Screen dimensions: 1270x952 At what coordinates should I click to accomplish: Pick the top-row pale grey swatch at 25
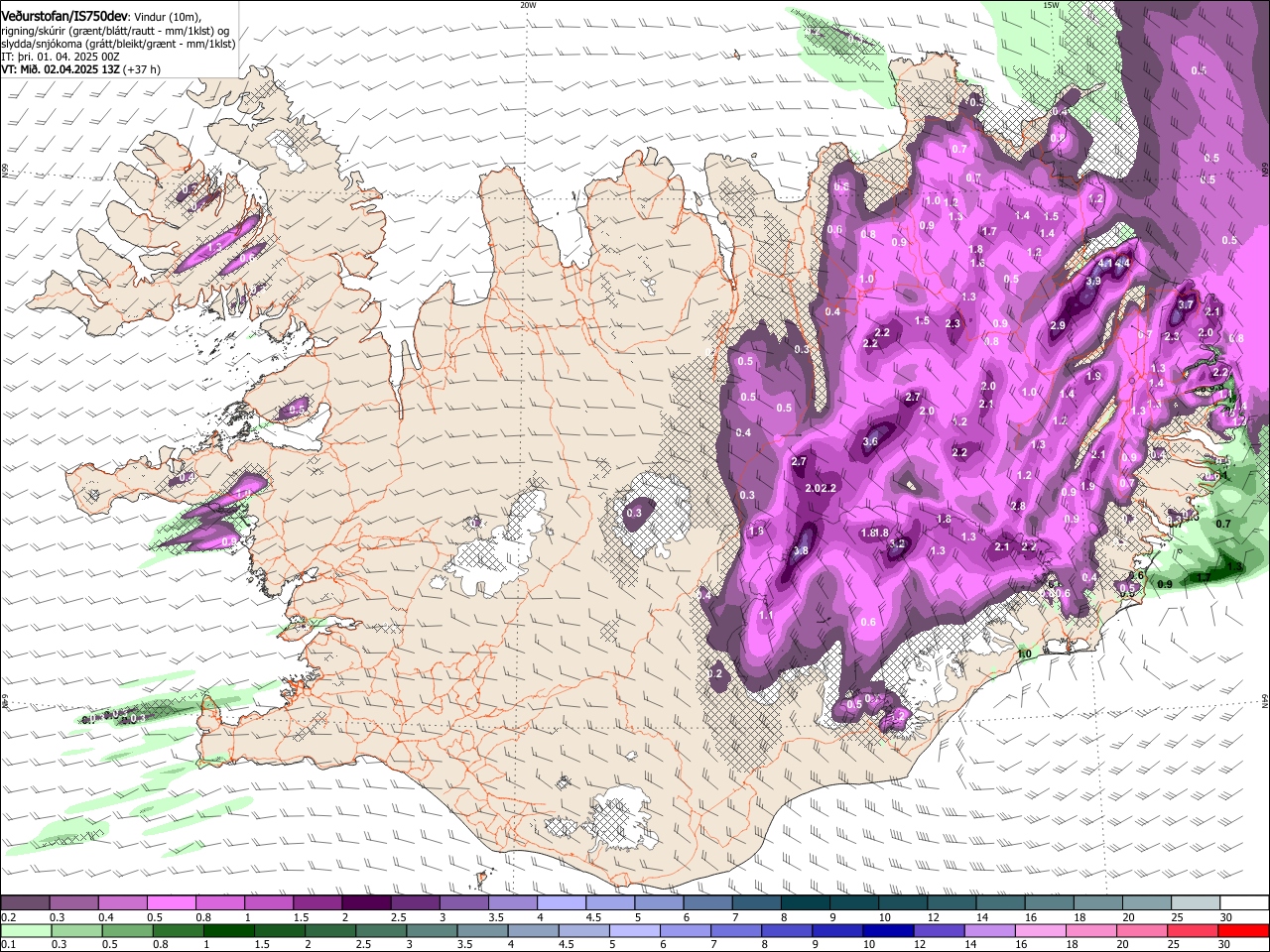1197,903
